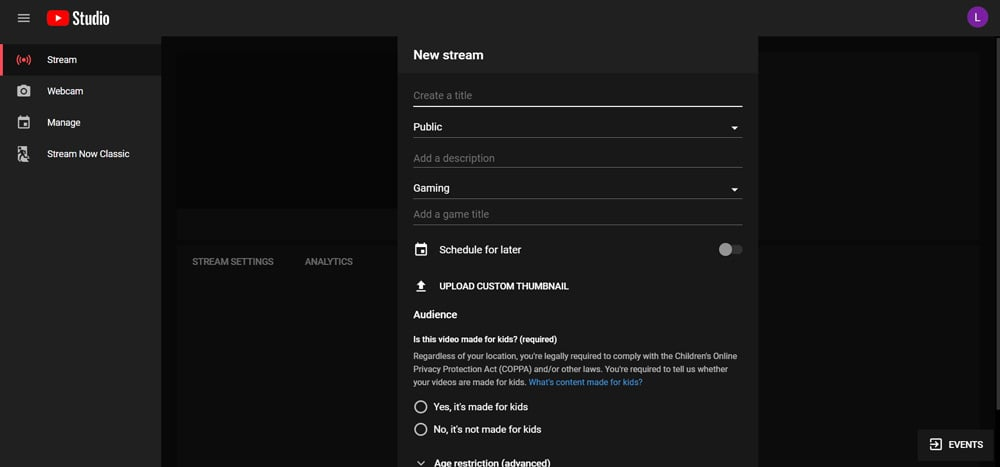Enable the Schedule for later switch
This screenshot has width=1000, height=467.
click(730, 249)
